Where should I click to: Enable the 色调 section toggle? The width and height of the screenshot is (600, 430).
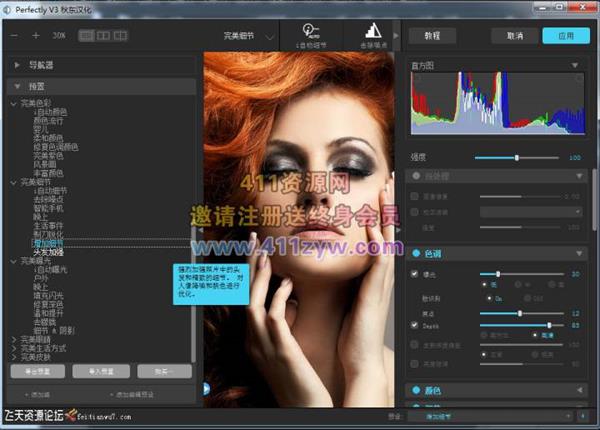point(416,253)
